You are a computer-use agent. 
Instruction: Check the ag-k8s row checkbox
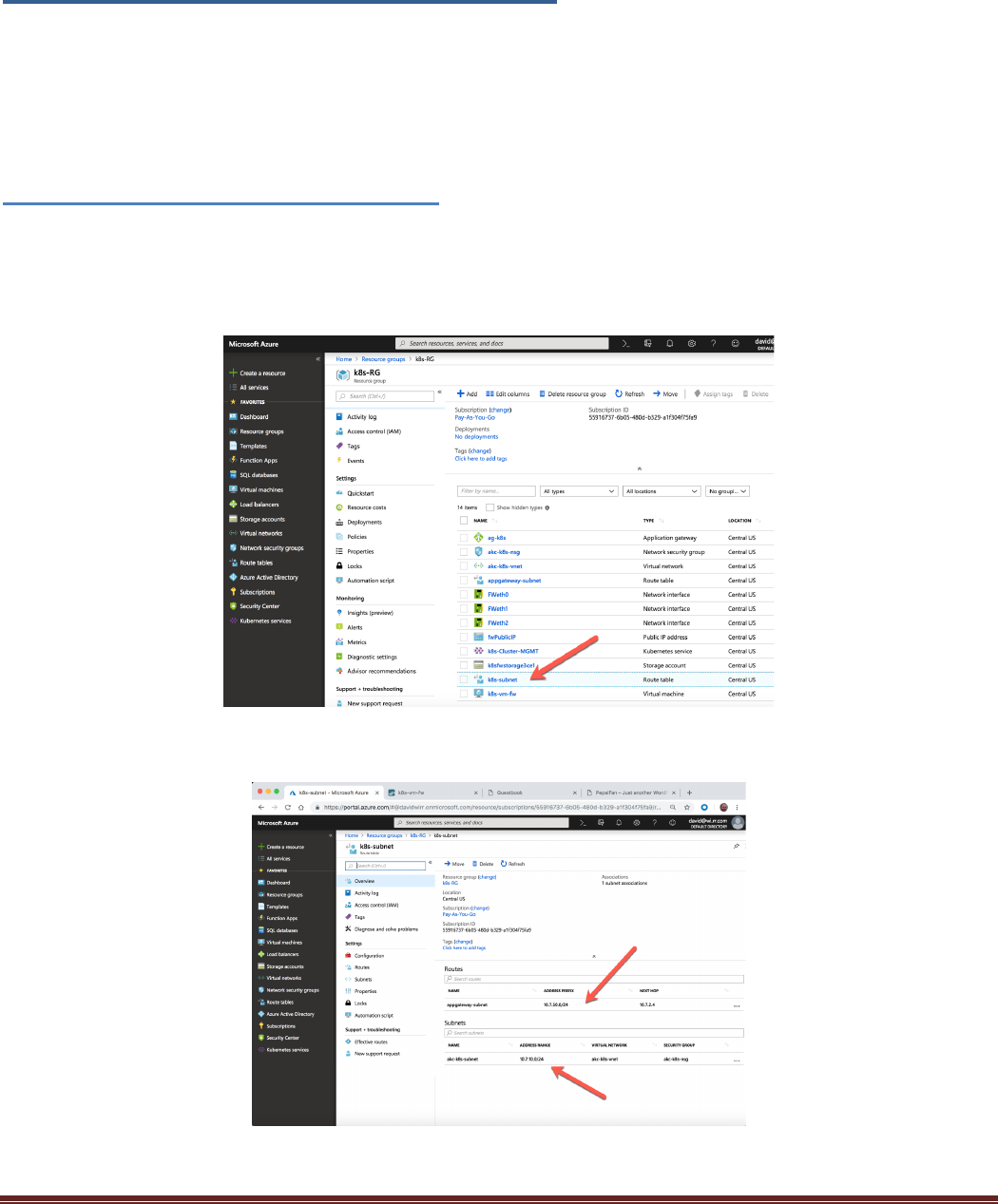point(464,538)
